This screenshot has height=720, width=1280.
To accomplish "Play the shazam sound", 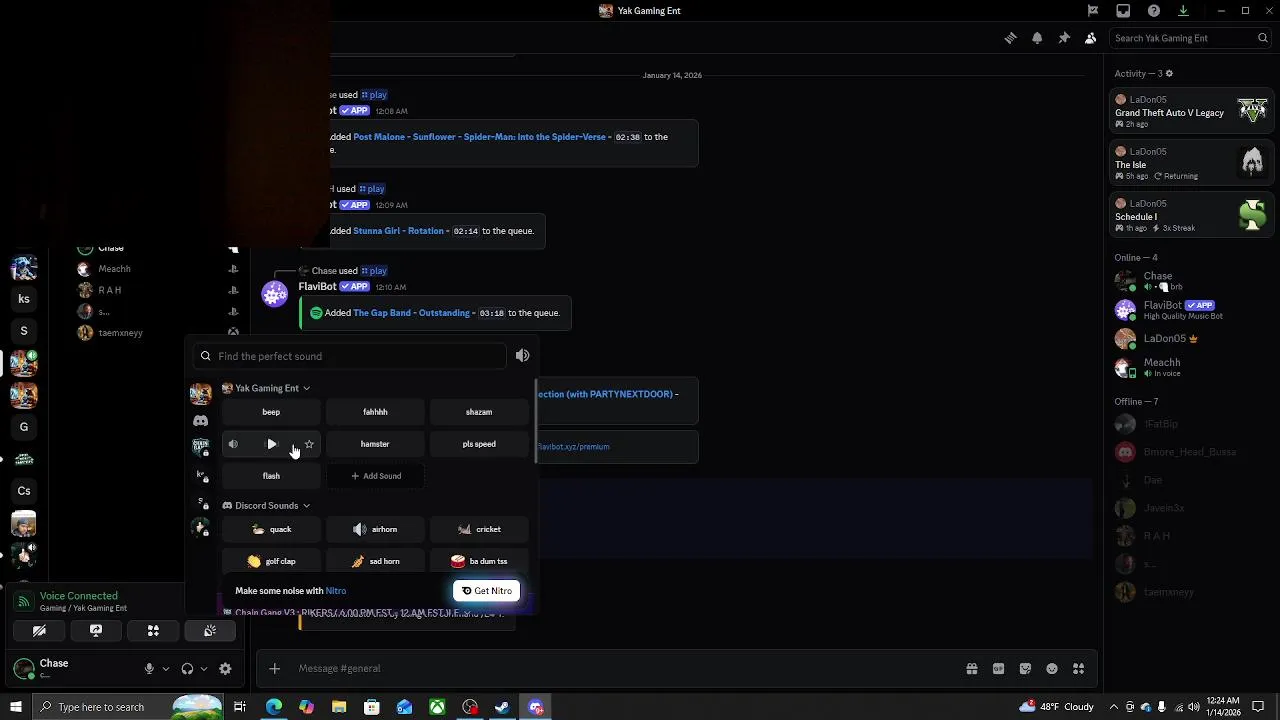I will [x=479, y=412].
